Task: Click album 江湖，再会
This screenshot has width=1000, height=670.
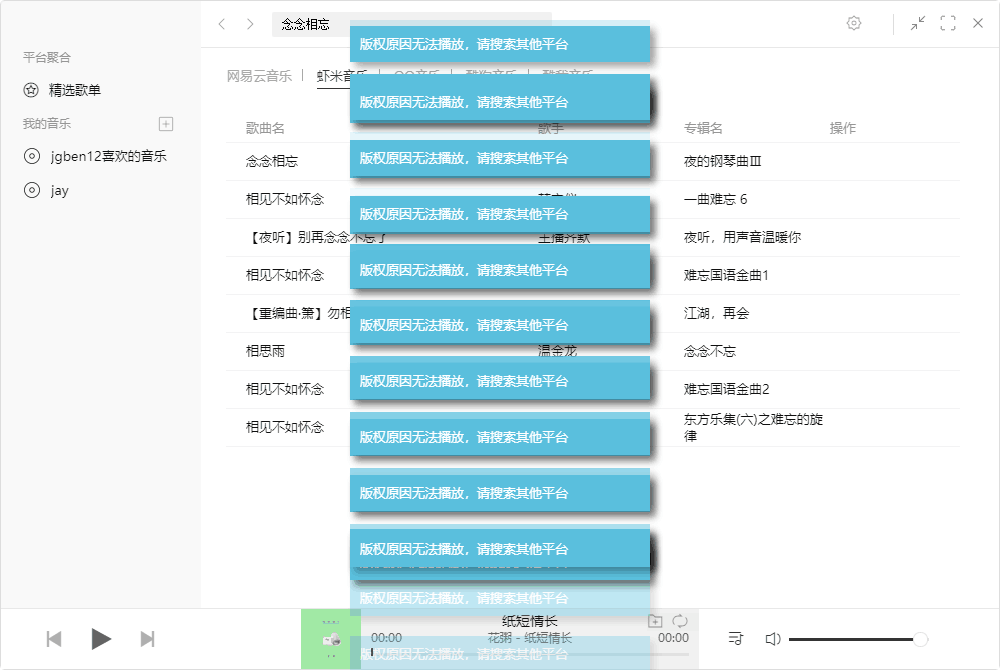Action: (x=716, y=313)
